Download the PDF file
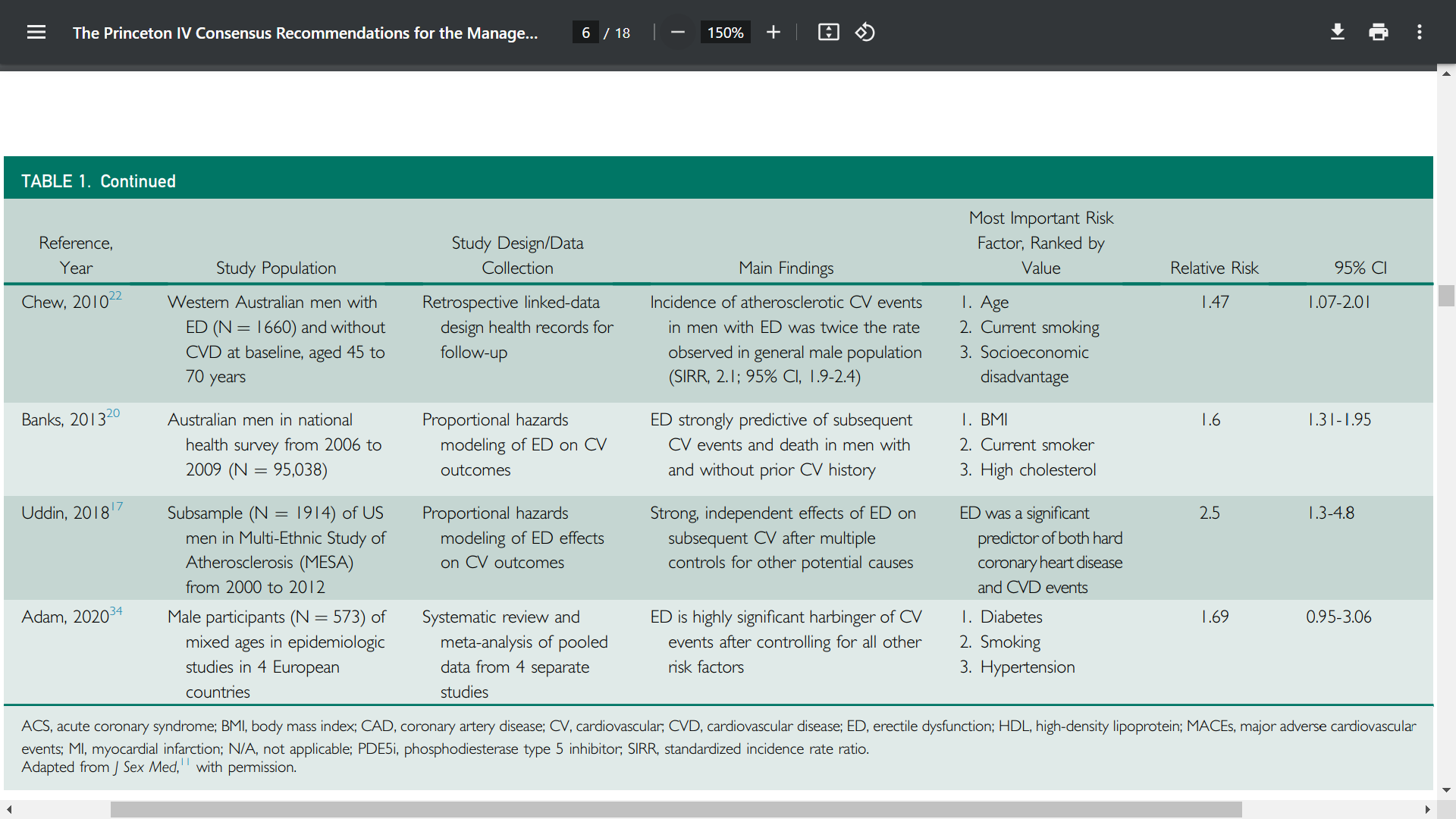This screenshot has height=819, width=1456. pyautogui.click(x=1338, y=33)
